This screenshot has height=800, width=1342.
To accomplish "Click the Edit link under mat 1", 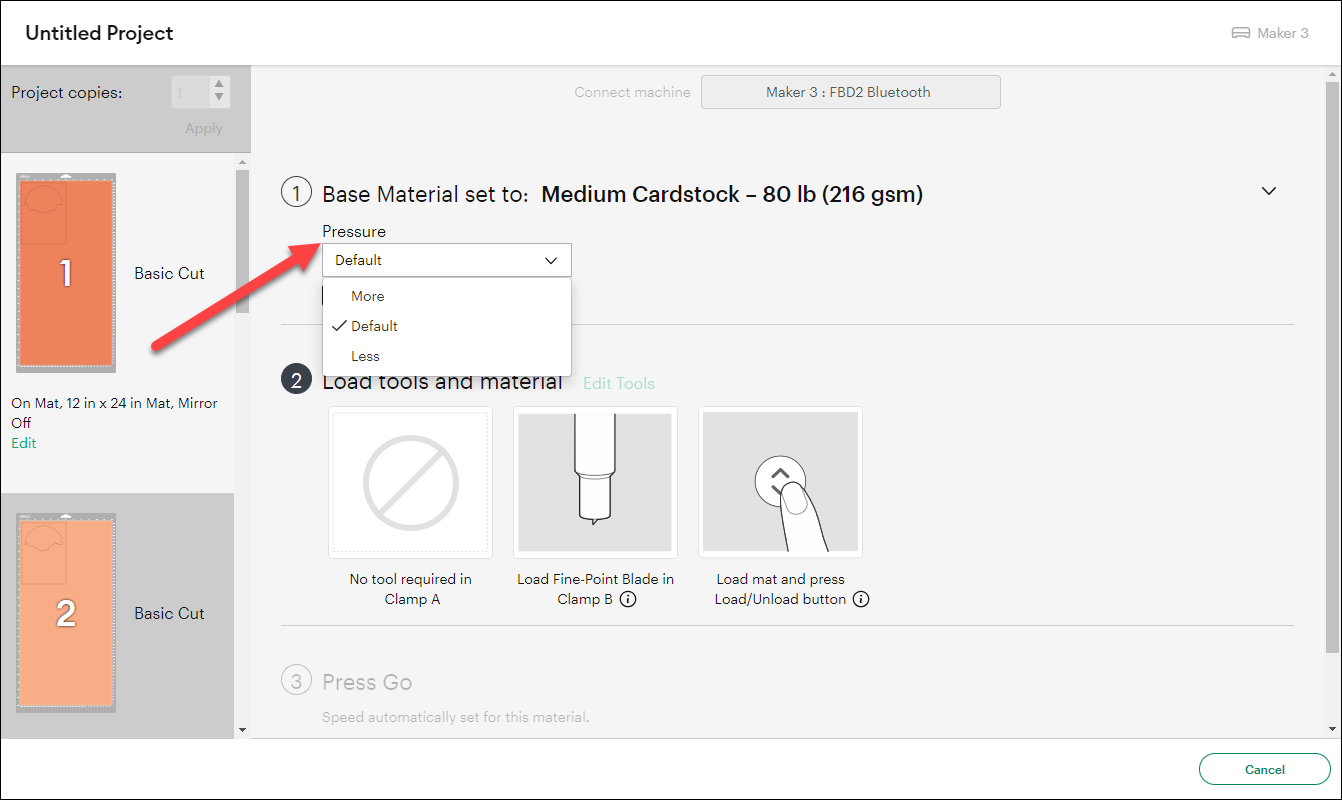I will coord(24,443).
